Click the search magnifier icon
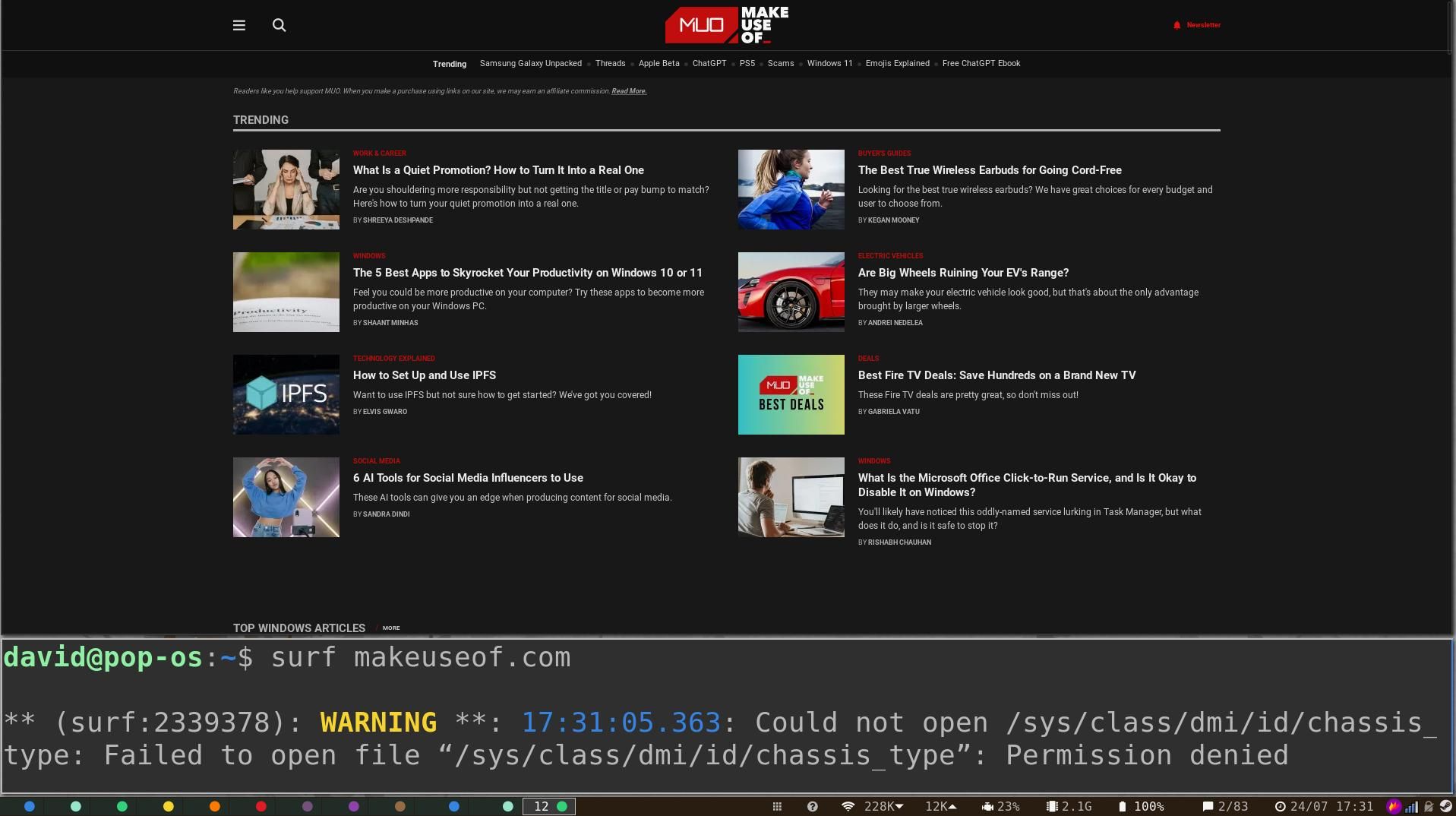This screenshot has width=1456, height=816. click(279, 25)
